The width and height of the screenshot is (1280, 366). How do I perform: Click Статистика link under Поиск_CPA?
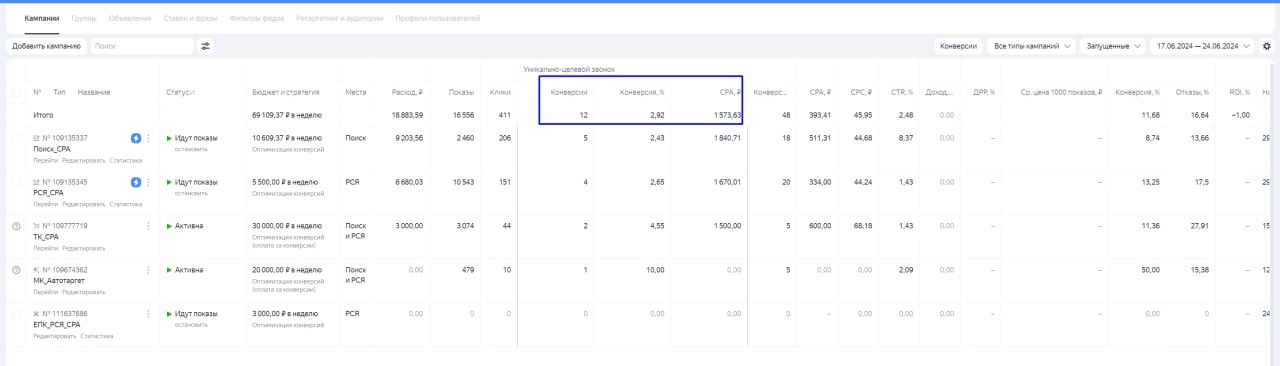126,160
